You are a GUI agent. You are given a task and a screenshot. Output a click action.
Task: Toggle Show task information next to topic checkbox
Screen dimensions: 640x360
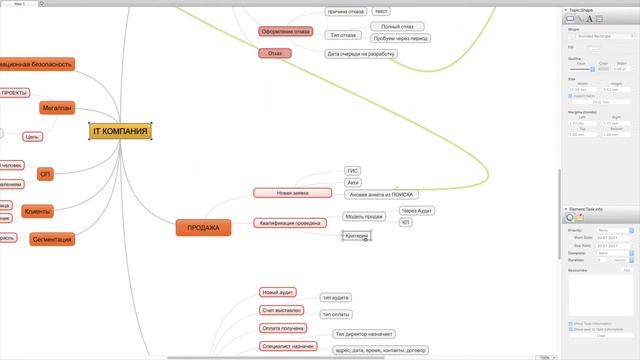click(571, 329)
